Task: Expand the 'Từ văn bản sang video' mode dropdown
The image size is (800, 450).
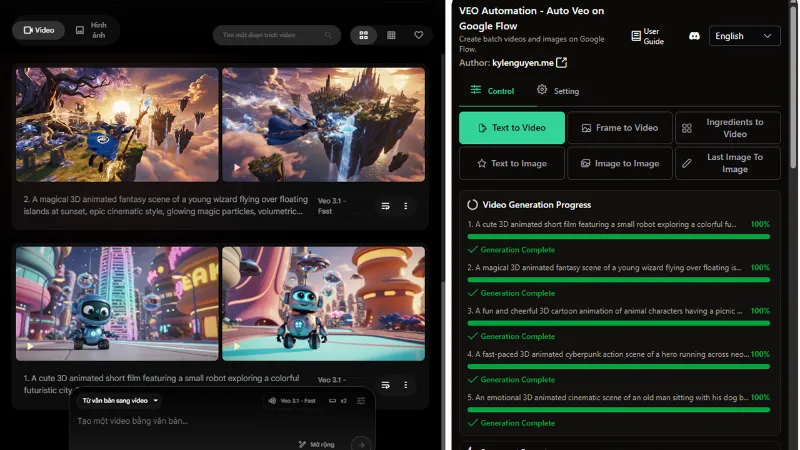Action: point(120,400)
